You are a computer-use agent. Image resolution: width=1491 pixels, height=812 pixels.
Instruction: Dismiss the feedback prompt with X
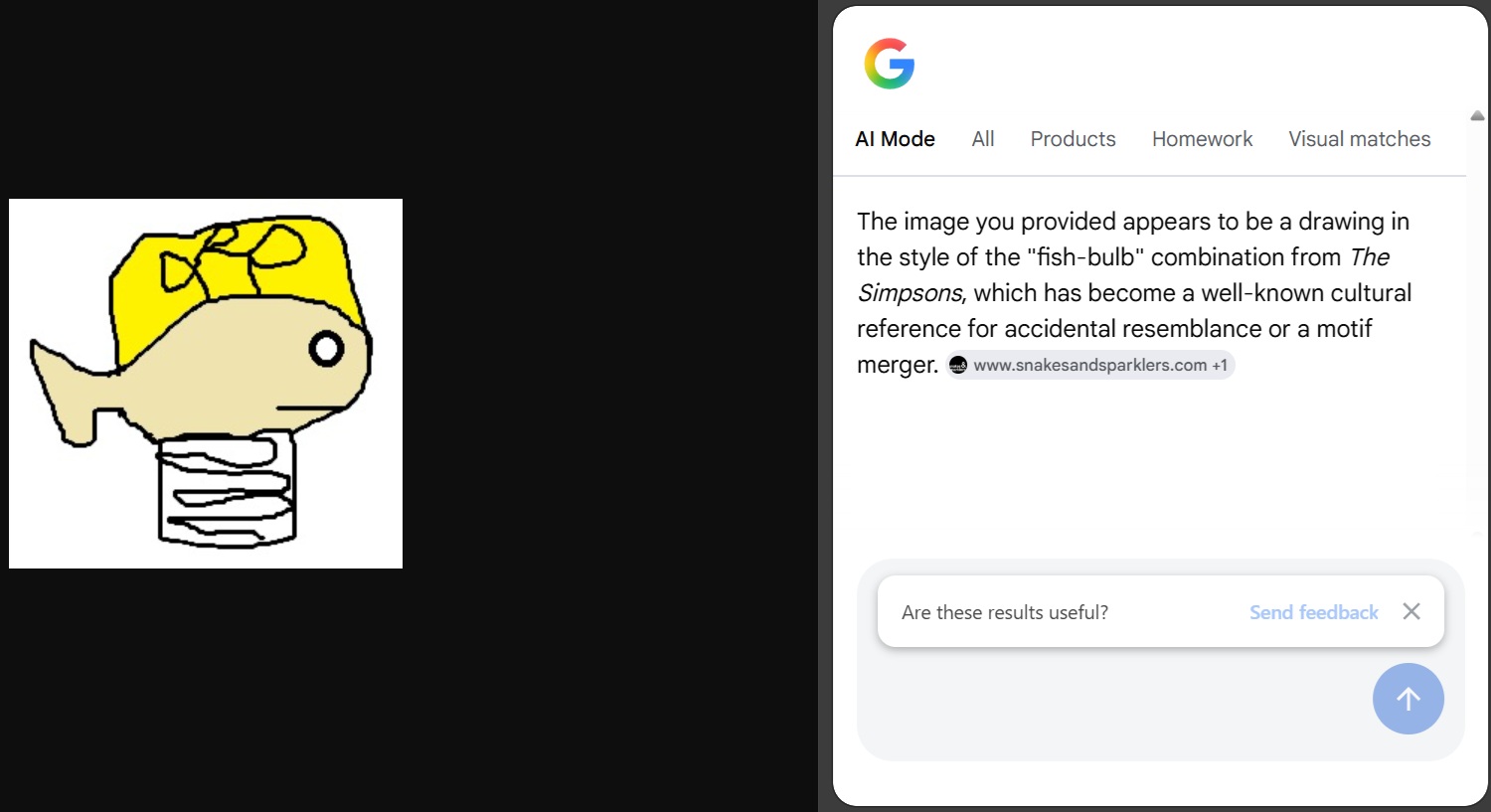(1411, 611)
